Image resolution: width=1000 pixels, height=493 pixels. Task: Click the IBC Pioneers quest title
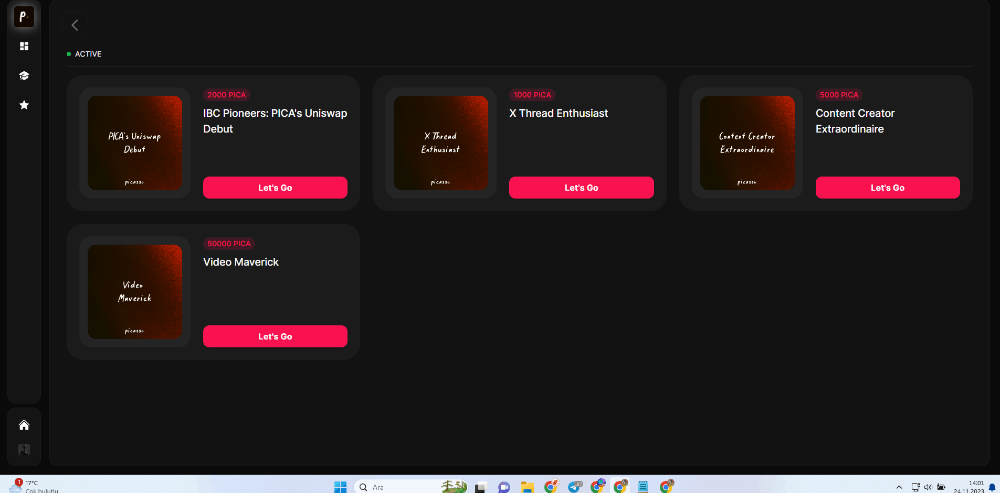tap(275, 121)
